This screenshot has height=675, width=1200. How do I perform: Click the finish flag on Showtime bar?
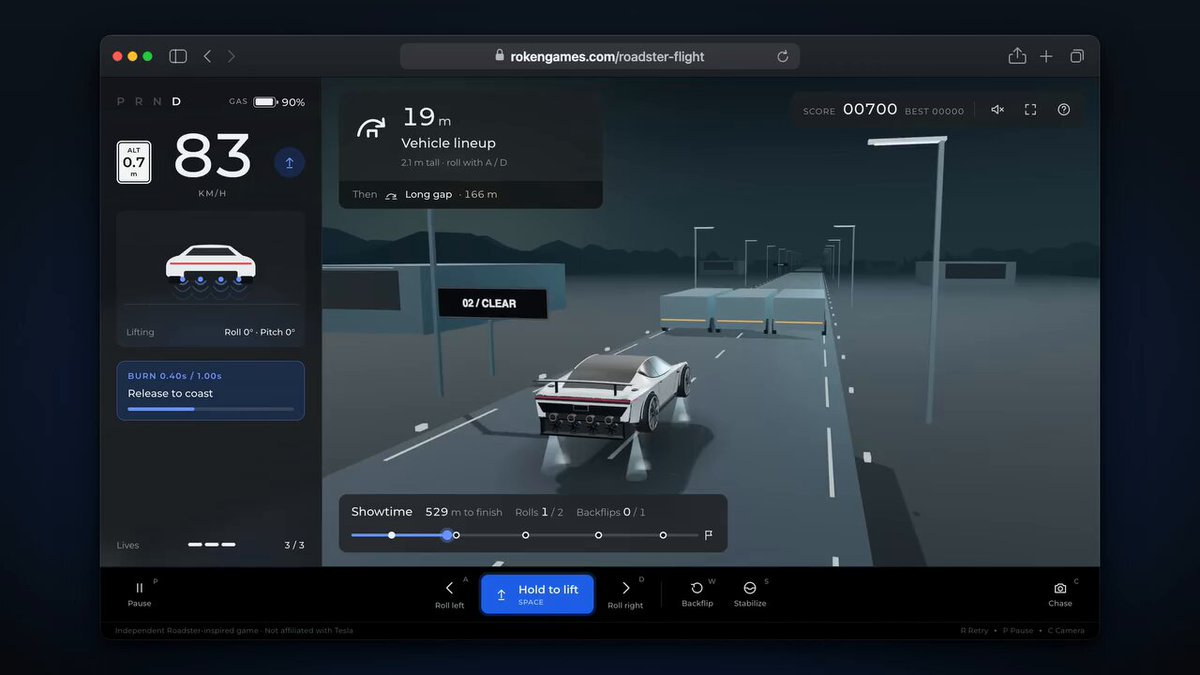tap(708, 535)
